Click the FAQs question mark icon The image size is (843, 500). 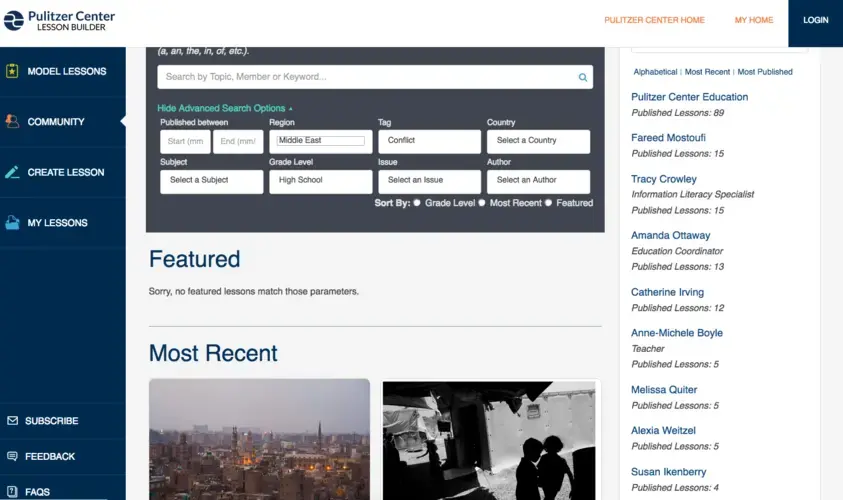click(x=12, y=491)
